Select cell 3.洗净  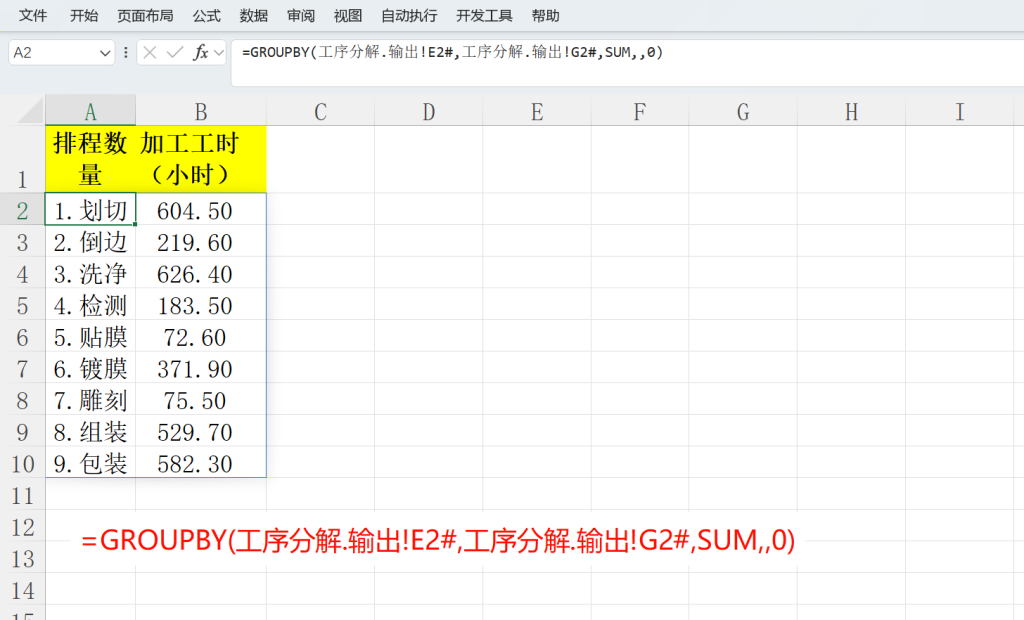click(x=90, y=272)
